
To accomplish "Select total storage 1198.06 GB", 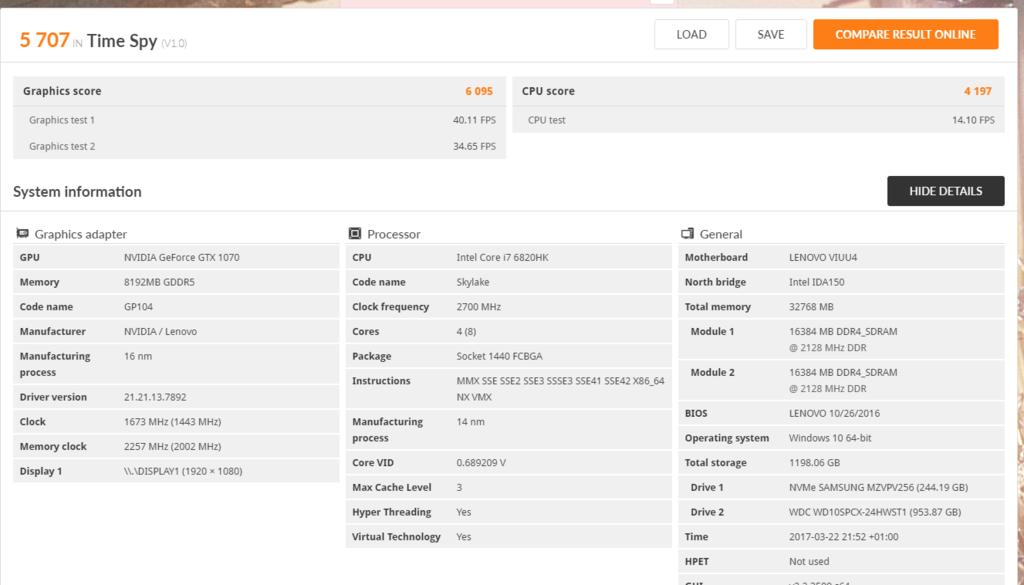I will click(x=814, y=463).
